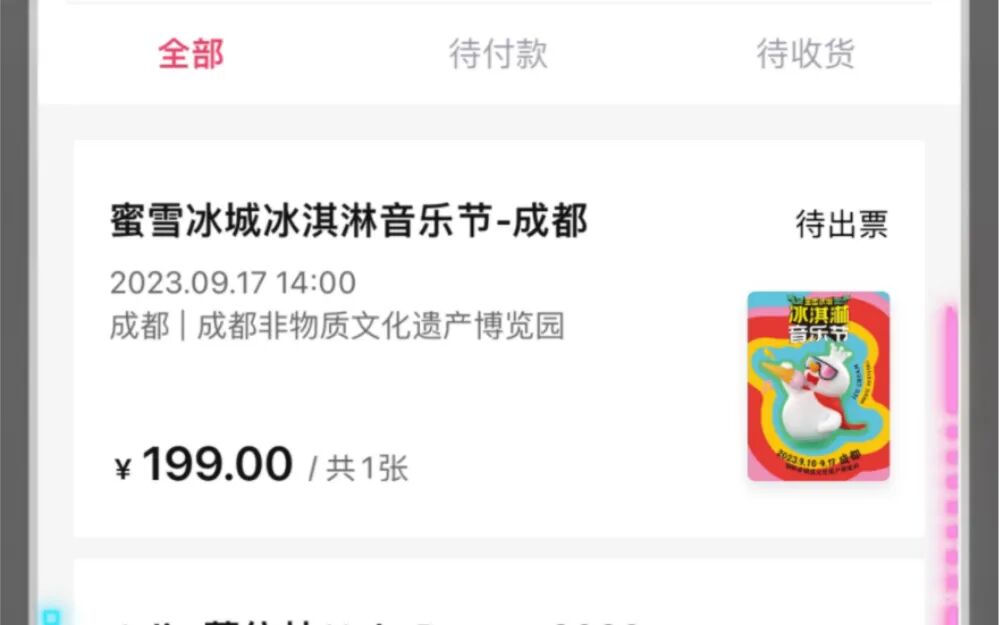The height and width of the screenshot is (625, 999).
Task: Open the ice cream music festival poster thumbnail
Action: click(818, 386)
